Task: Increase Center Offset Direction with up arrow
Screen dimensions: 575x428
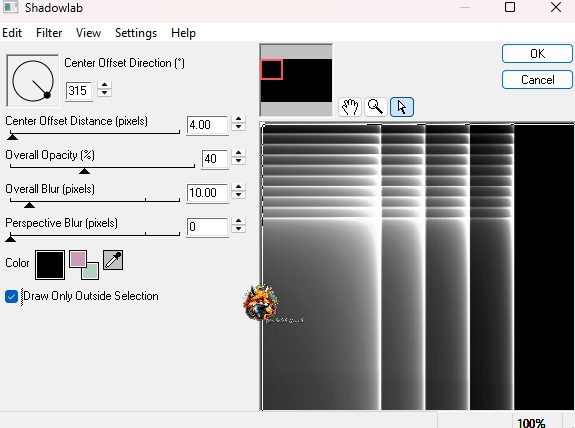Action: pos(105,85)
